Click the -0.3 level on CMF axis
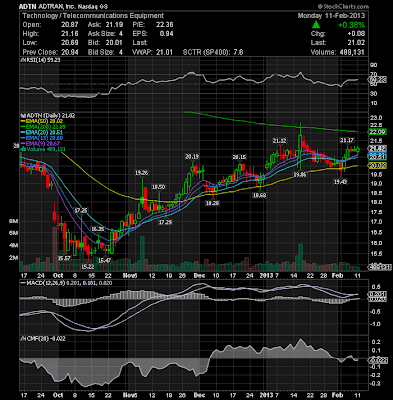The width and height of the screenshot is (393, 400). click(376, 384)
